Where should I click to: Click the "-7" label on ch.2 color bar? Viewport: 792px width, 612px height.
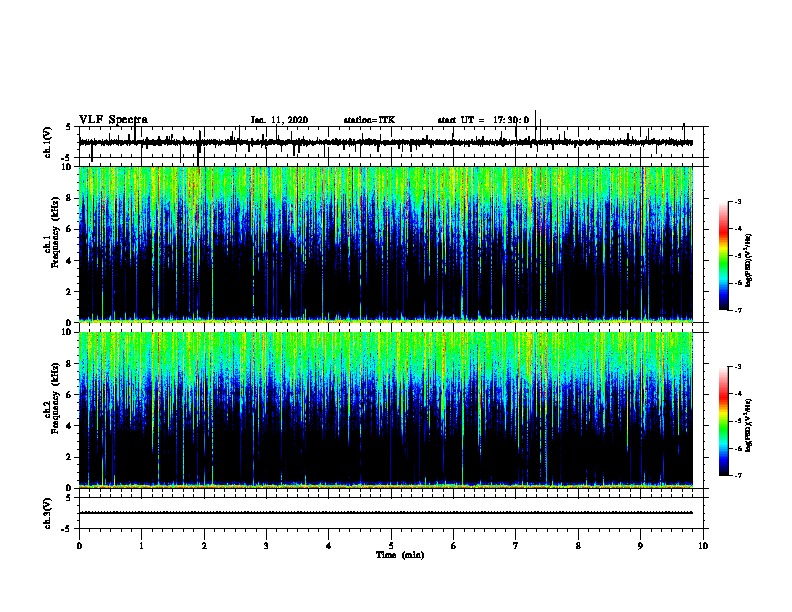coord(738,475)
